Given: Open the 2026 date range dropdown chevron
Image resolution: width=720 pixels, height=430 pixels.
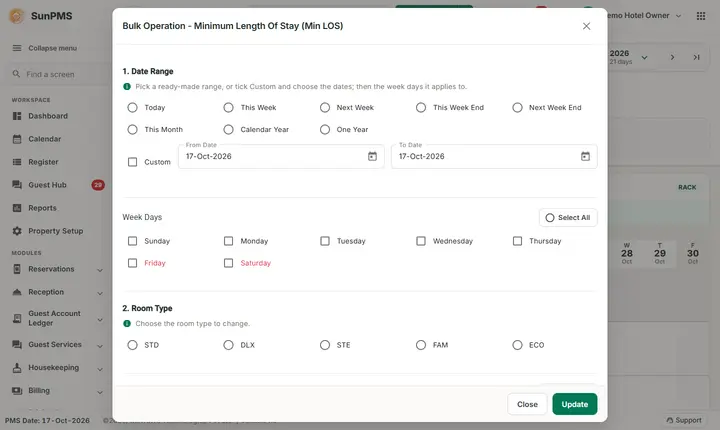Looking at the screenshot, I should pyautogui.click(x=644, y=57).
